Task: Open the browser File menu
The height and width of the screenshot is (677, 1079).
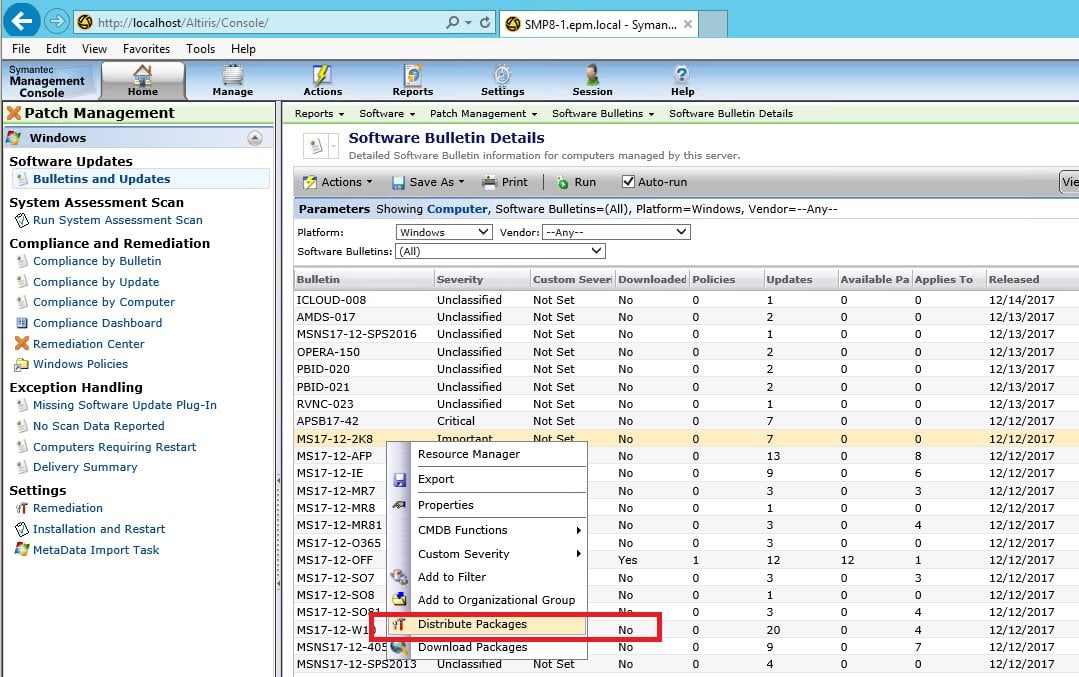Action: coord(21,49)
